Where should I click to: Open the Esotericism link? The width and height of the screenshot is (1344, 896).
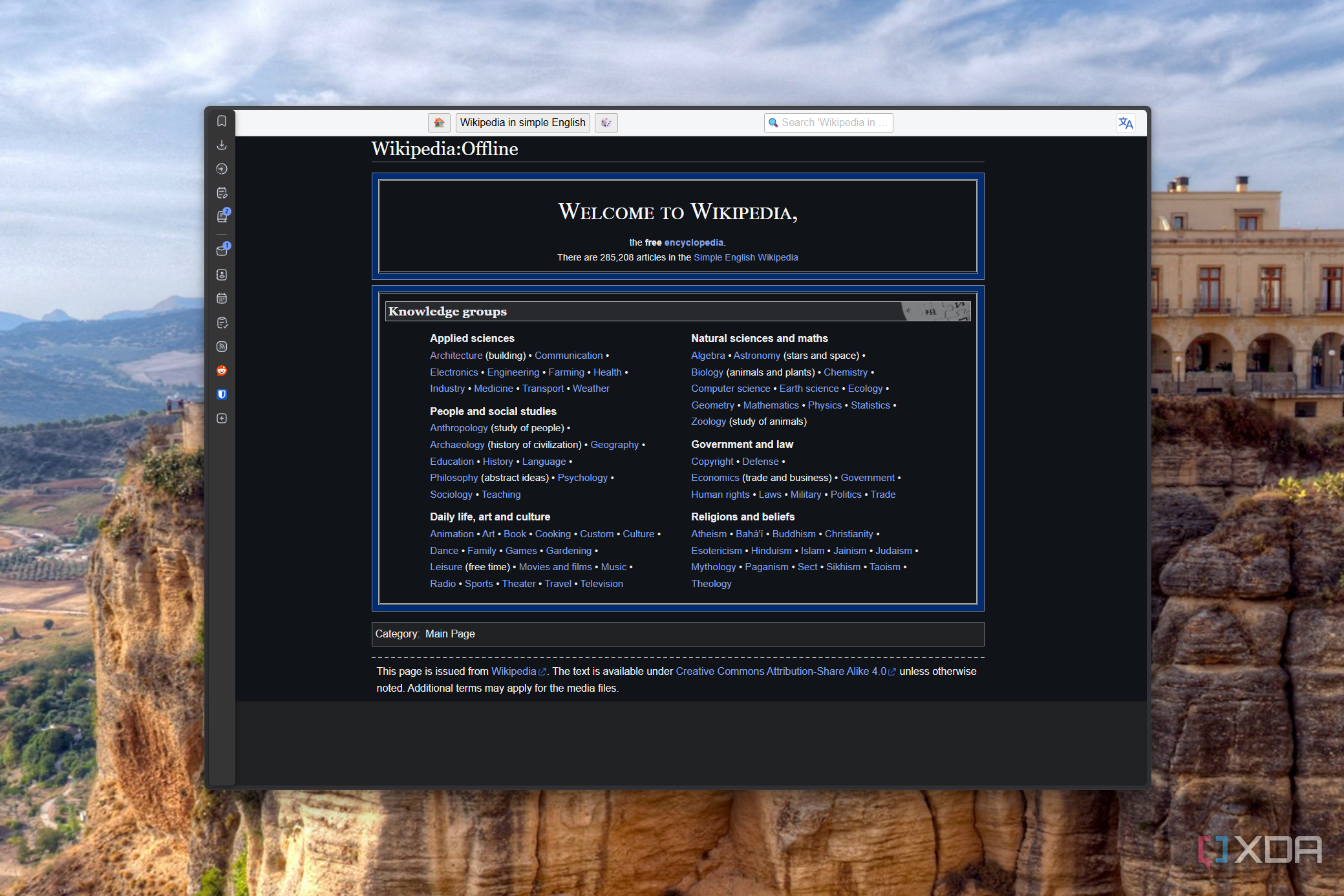(x=716, y=551)
